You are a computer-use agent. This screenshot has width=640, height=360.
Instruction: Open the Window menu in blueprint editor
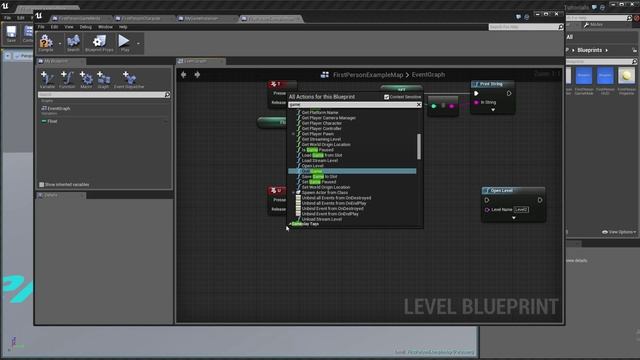(105, 27)
